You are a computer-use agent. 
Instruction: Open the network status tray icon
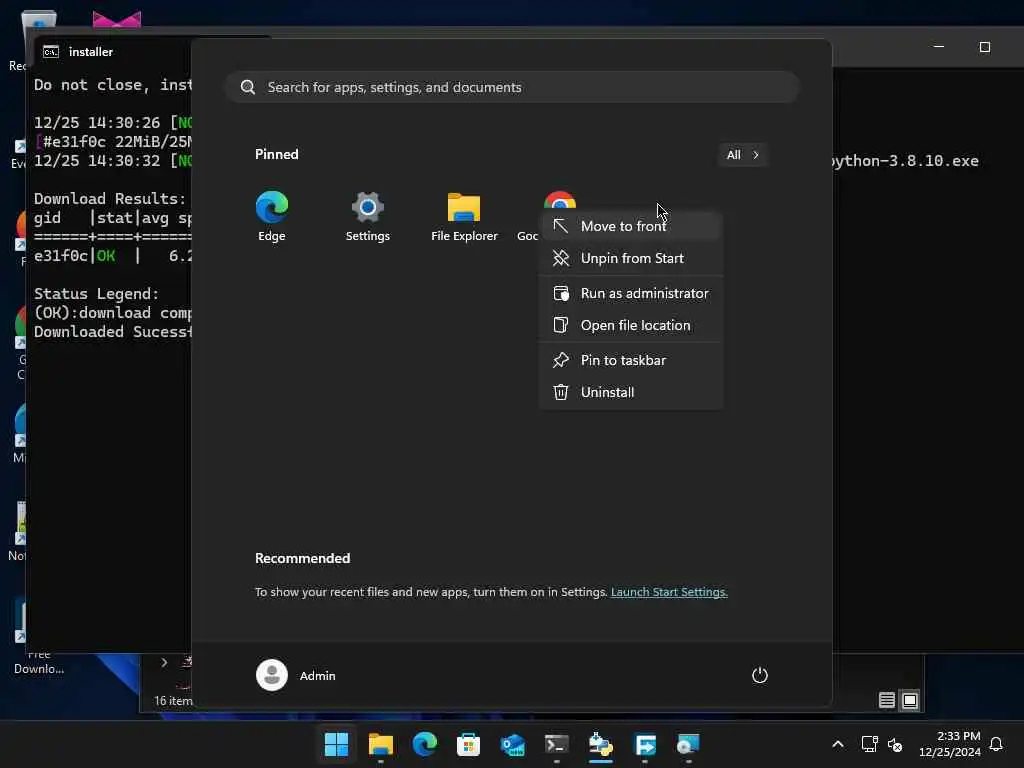[x=869, y=744]
